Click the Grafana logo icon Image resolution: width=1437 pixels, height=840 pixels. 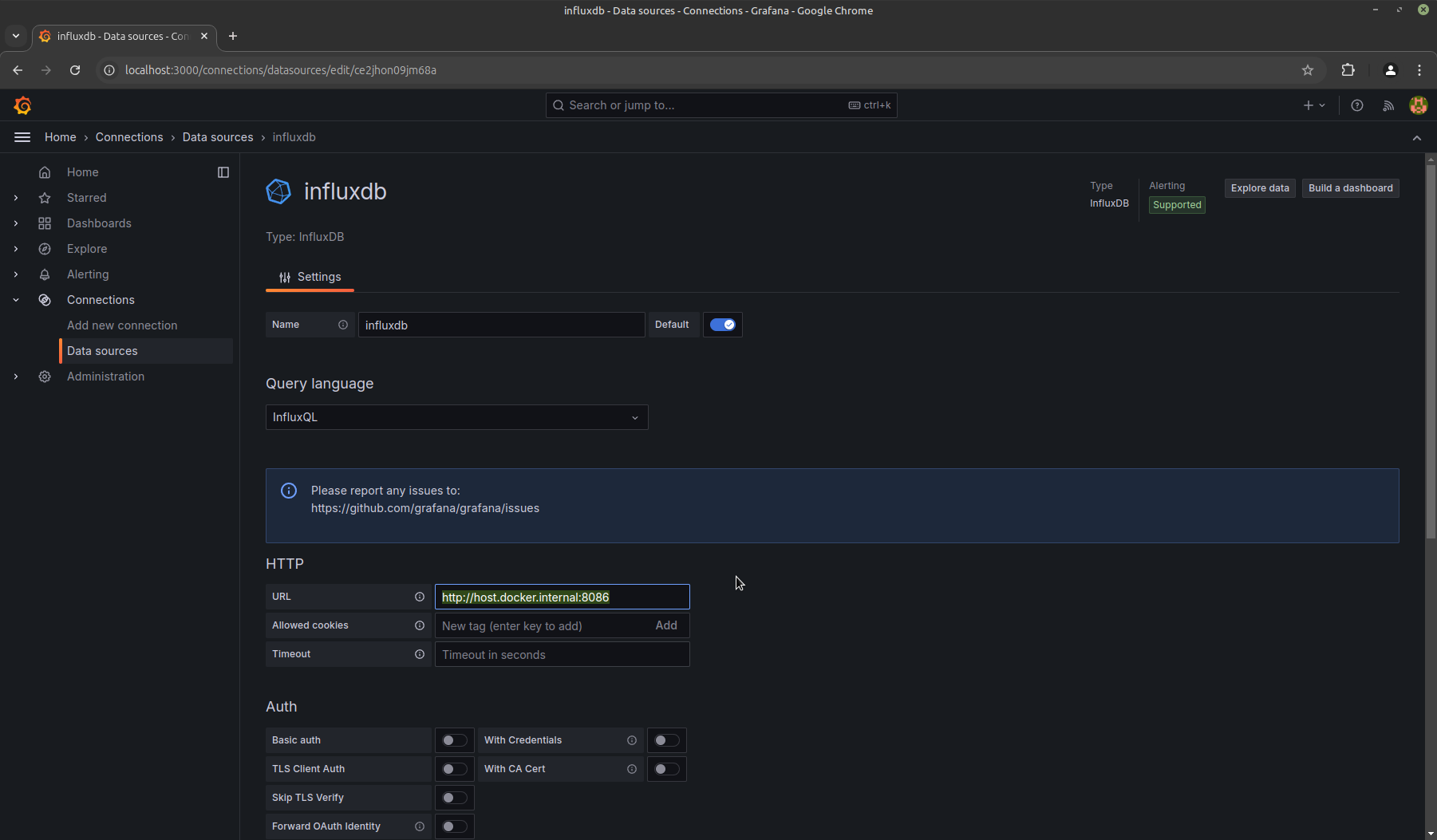(x=22, y=105)
